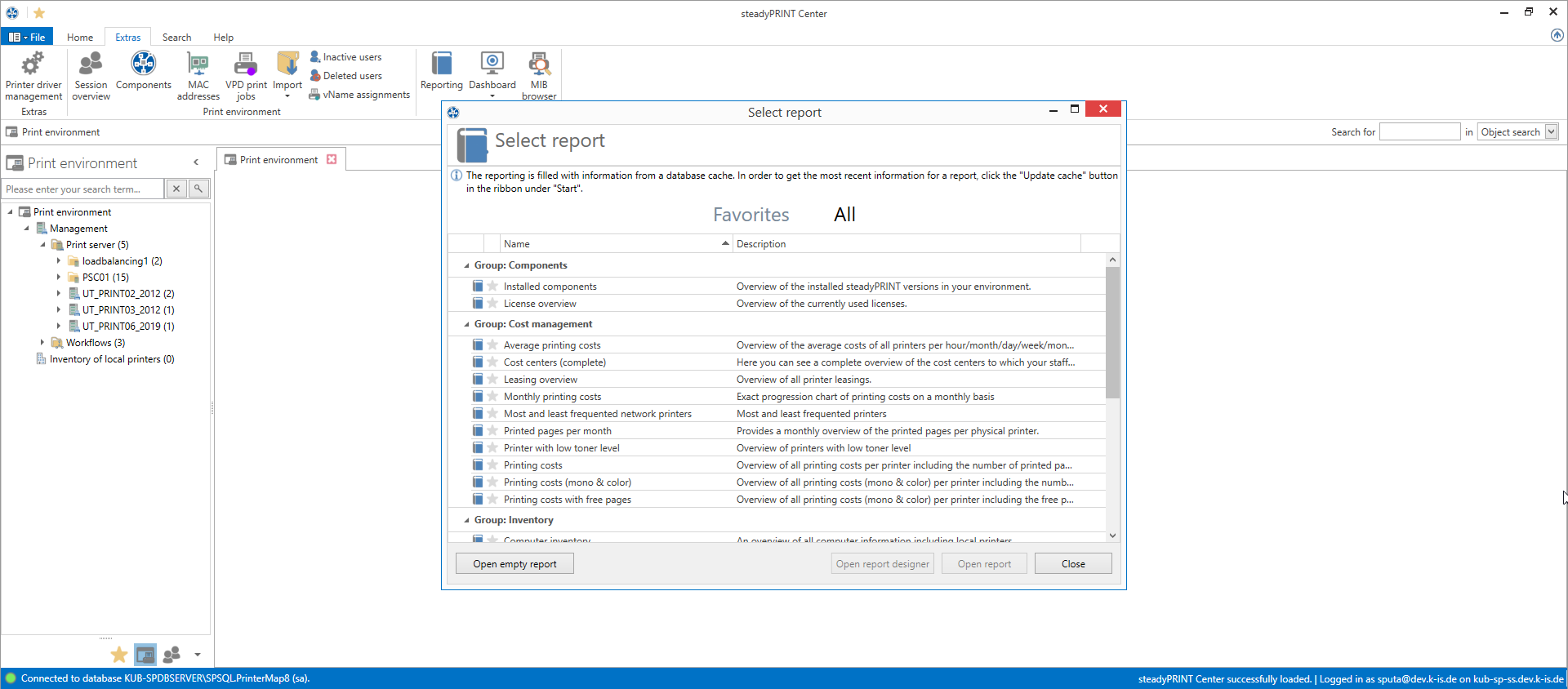Open the navigation options dropdown arrow at panel bottom
This screenshot has width=1568, height=689.
(x=198, y=655)
